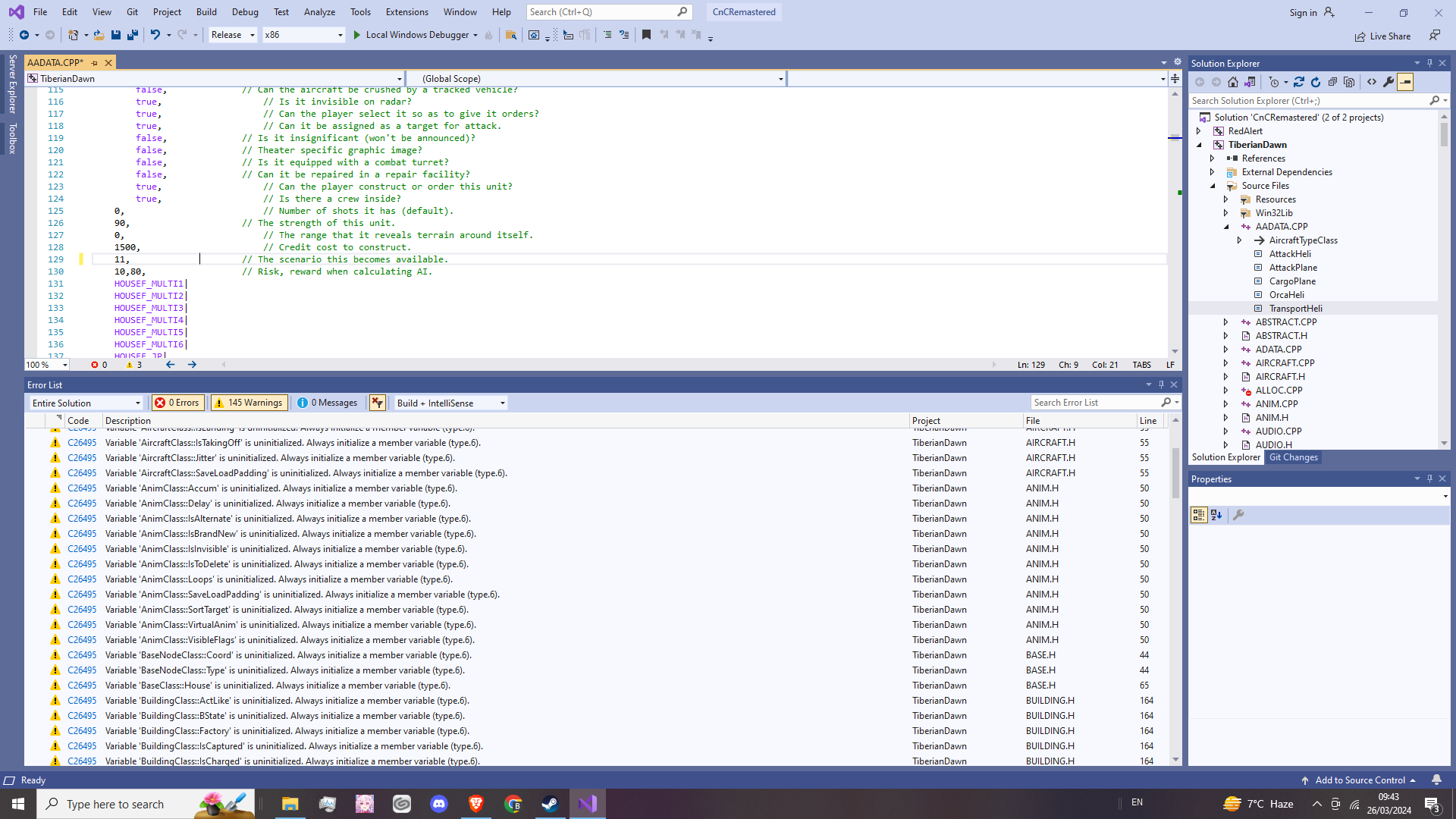Open the Entire Solution scope dropdown
Image resolution: width=1456 pixels, height=819 pixels.
coord(86,403)
